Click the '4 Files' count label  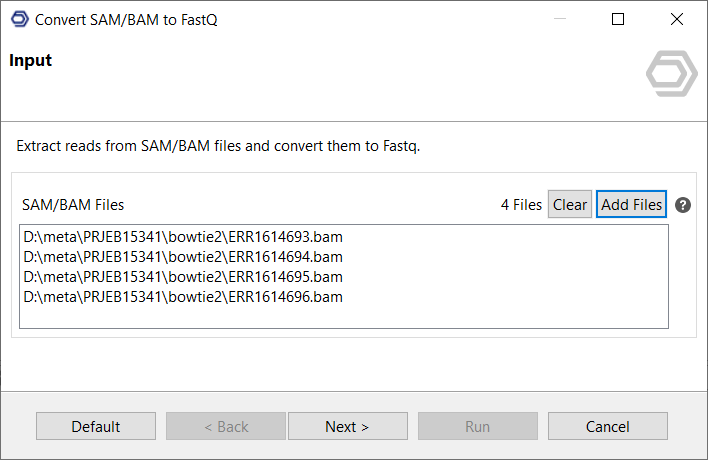[521, 205]
